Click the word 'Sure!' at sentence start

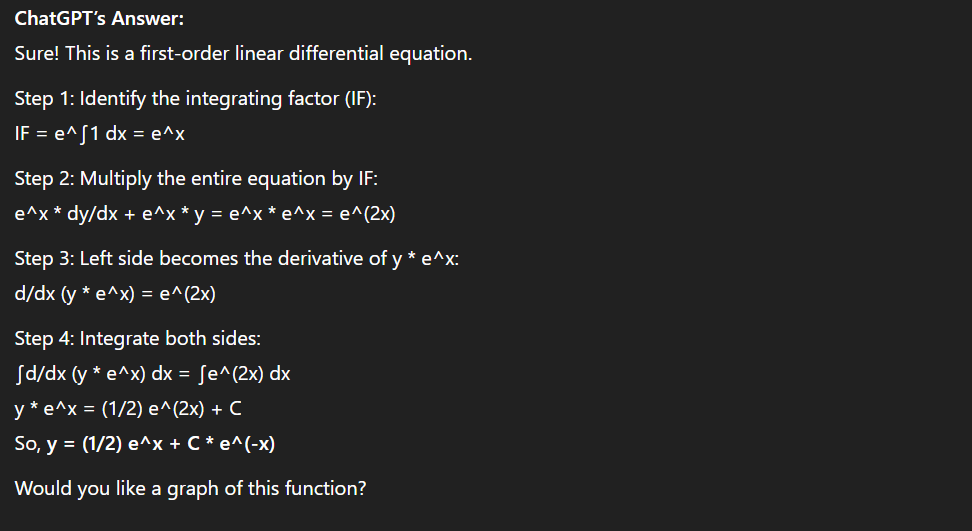click(37, 53)
